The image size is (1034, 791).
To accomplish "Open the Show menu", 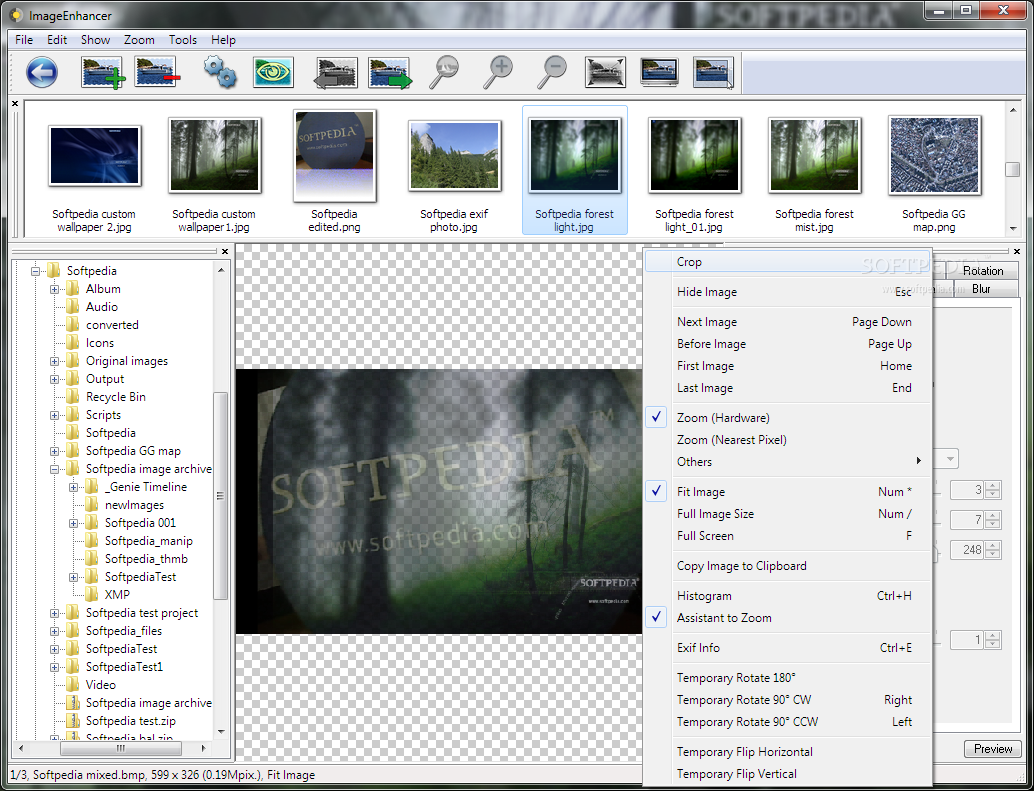I will tap(95, 40).
